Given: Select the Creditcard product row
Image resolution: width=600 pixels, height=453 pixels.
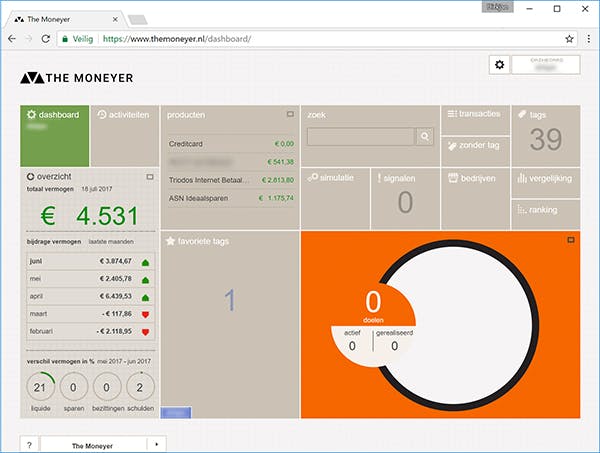Looking at the screenshot, I should coord(231,144).
